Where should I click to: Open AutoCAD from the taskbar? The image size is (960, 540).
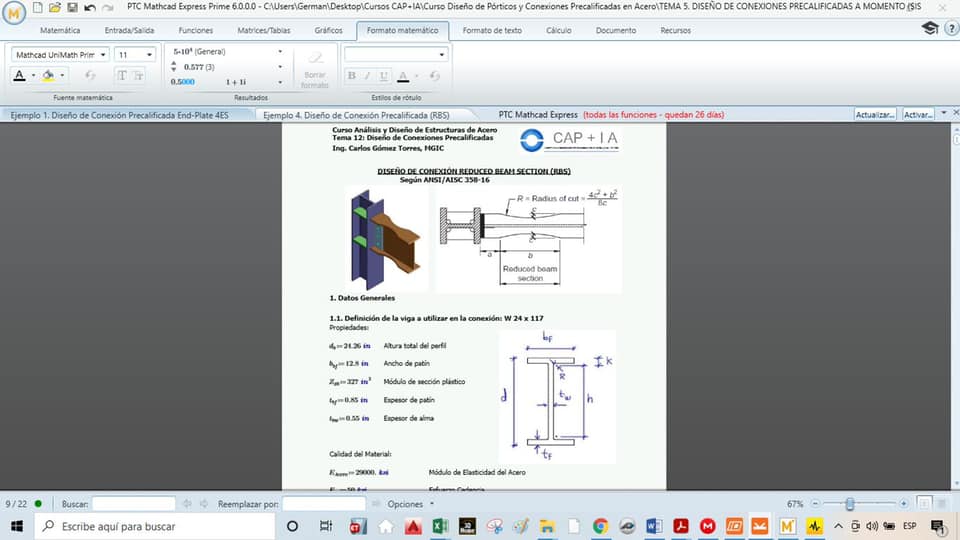coord(413,526)
